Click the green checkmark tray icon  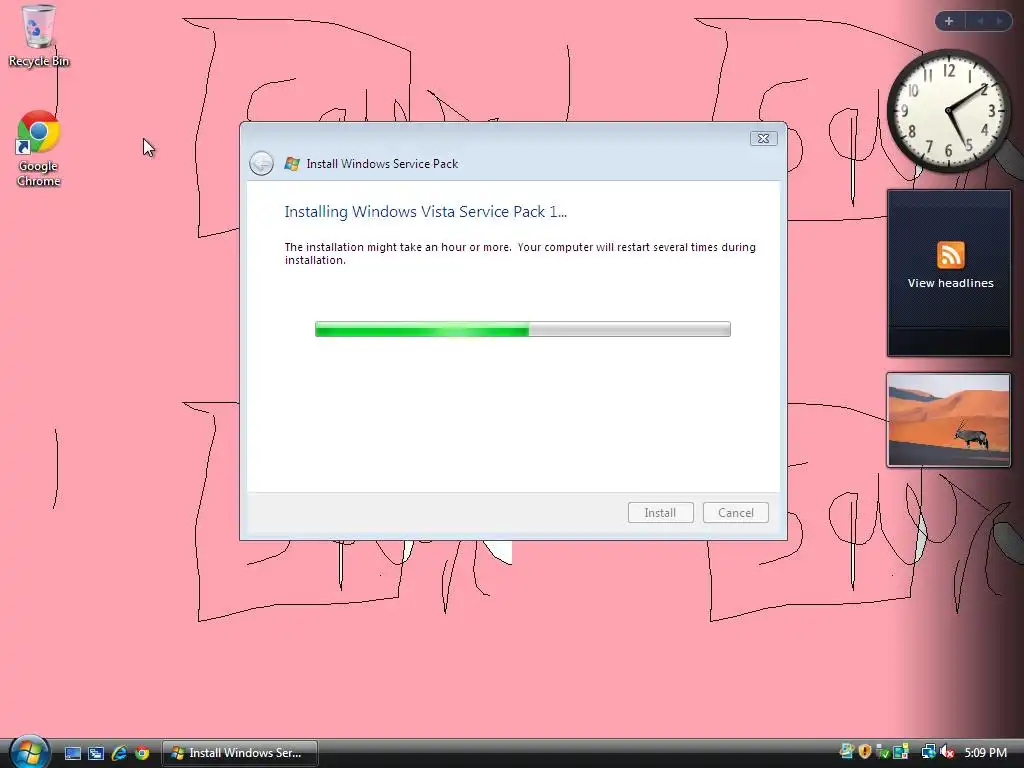(882, 752)
